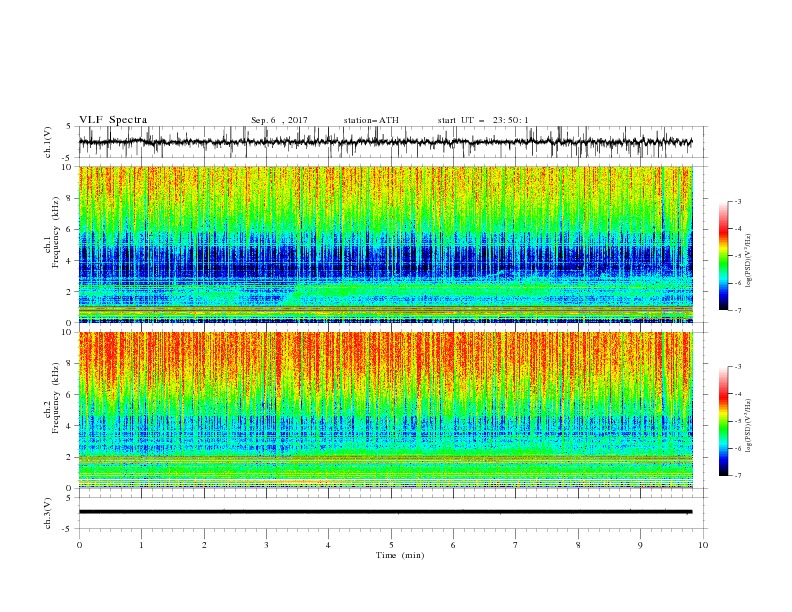This screenshot has height=612, width=792.
Task: Click time axis tick label "2"
Action: coord(204,545)
